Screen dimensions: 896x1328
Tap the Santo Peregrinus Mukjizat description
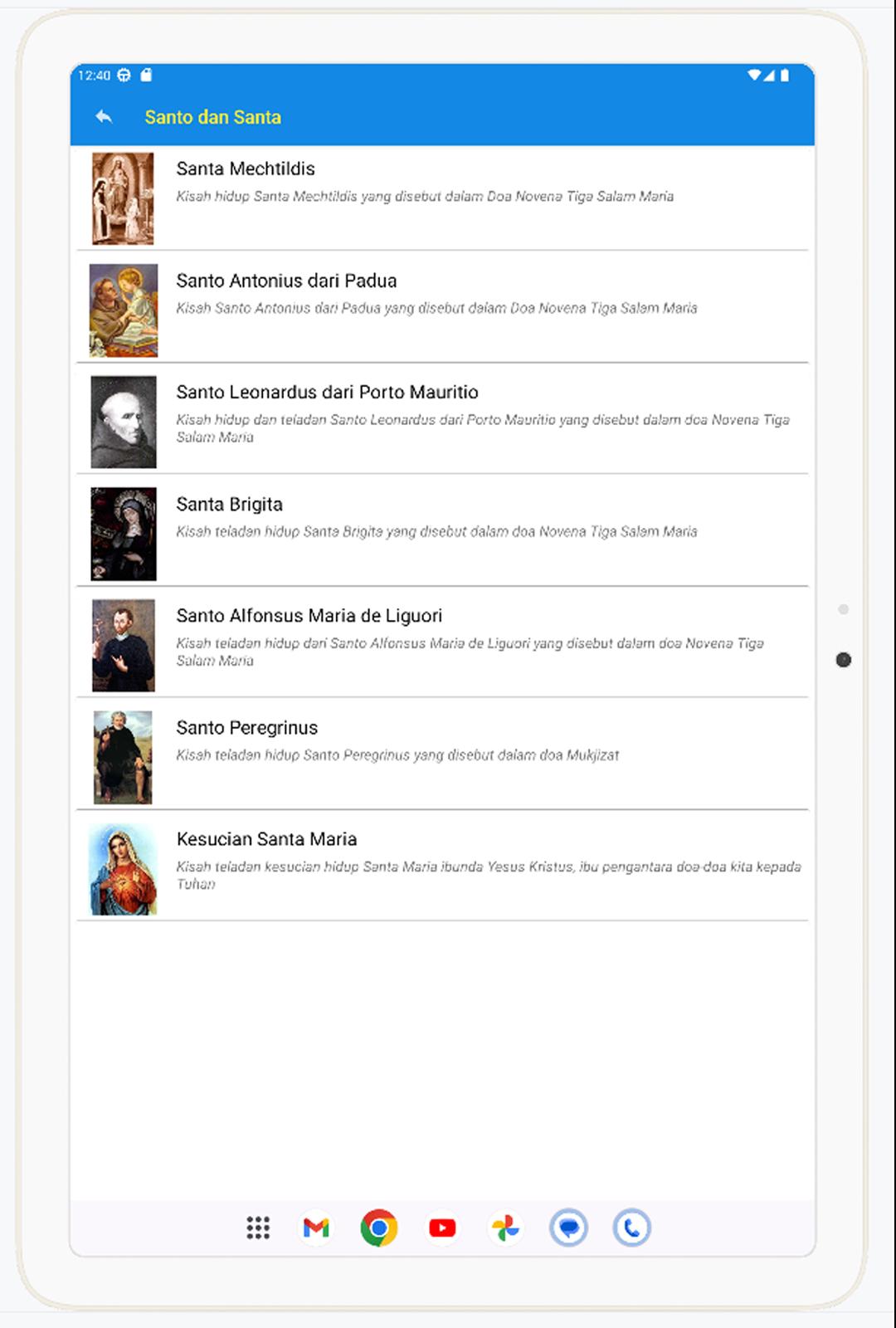pos(397,755)
